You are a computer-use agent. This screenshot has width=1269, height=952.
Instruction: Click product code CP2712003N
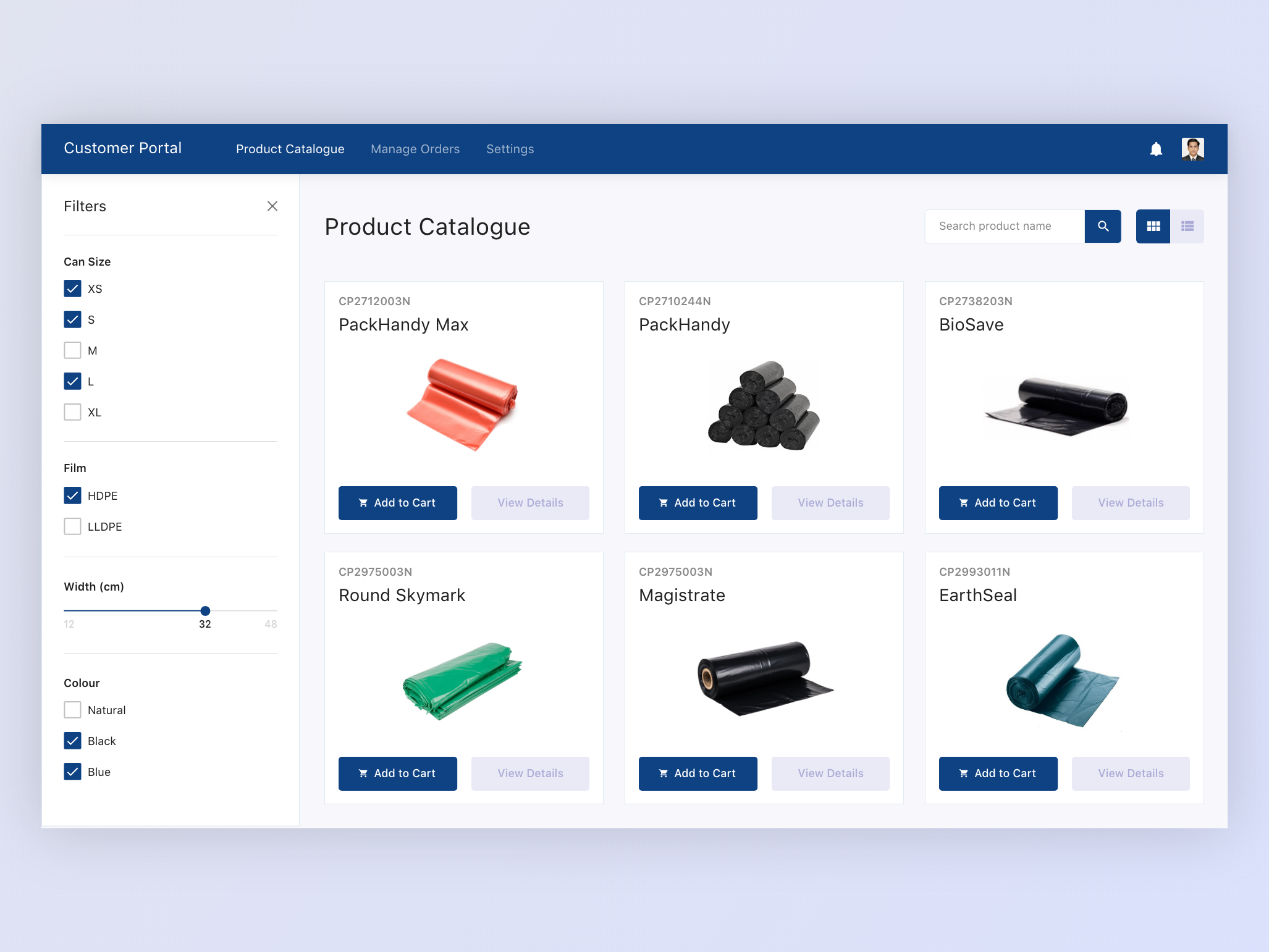pyautogui.click(x=374, y=301)
